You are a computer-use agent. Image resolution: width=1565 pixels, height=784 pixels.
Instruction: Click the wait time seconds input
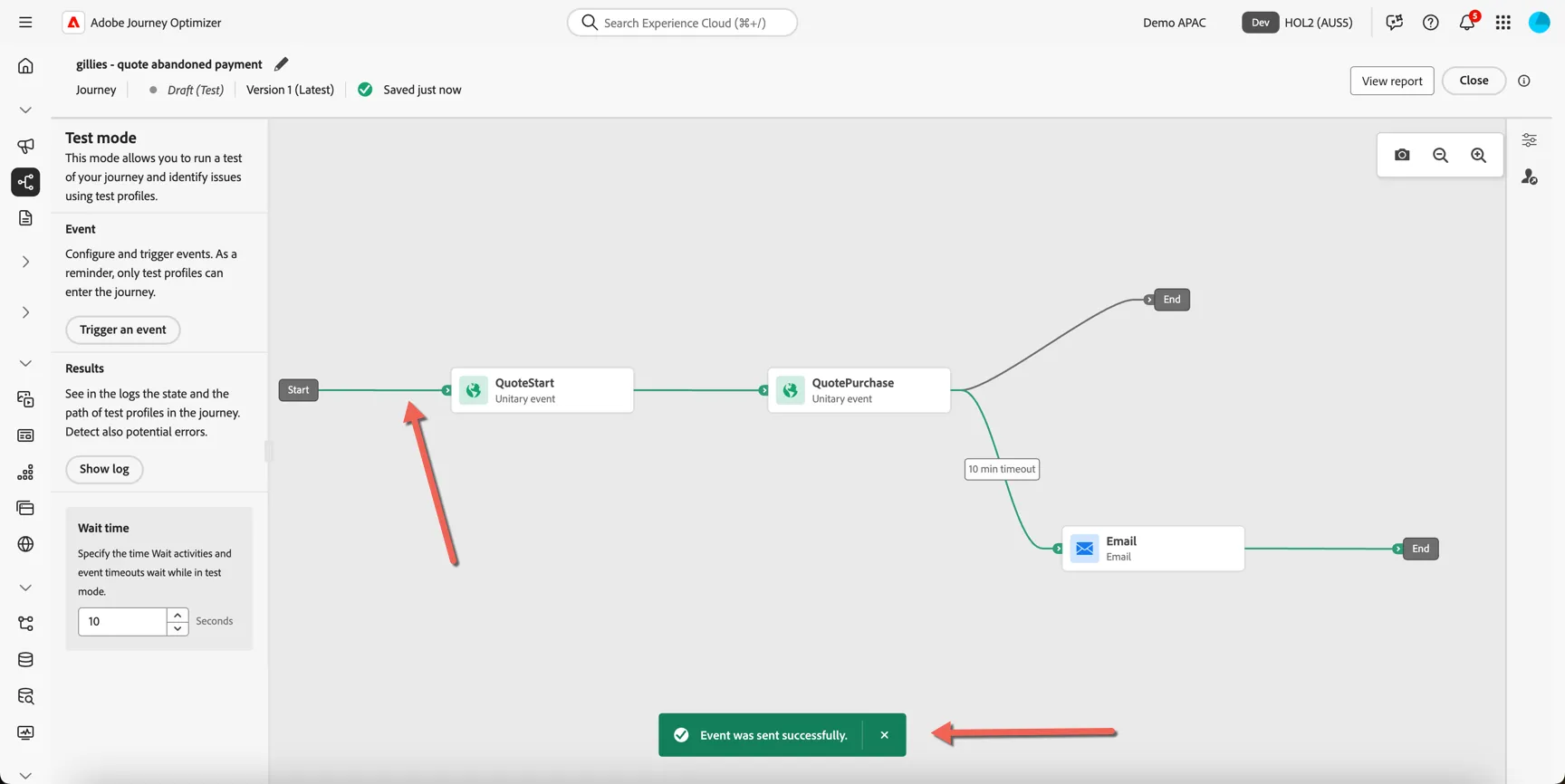(x=122, y=622)
